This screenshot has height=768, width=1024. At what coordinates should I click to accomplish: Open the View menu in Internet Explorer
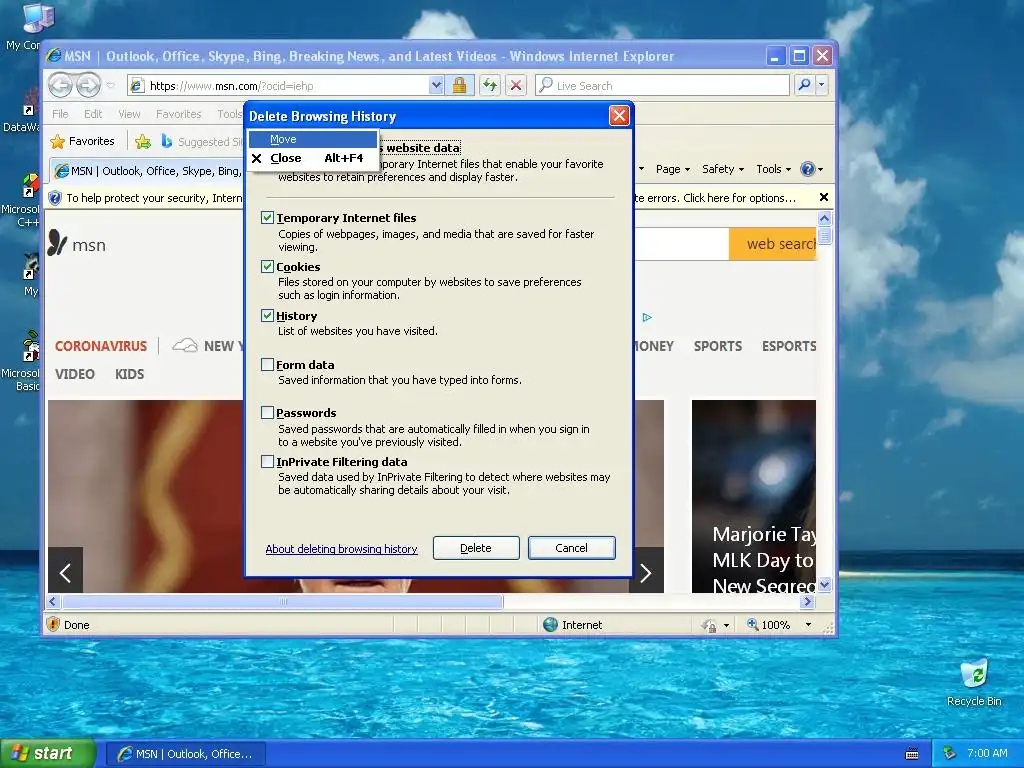(129, 114)
